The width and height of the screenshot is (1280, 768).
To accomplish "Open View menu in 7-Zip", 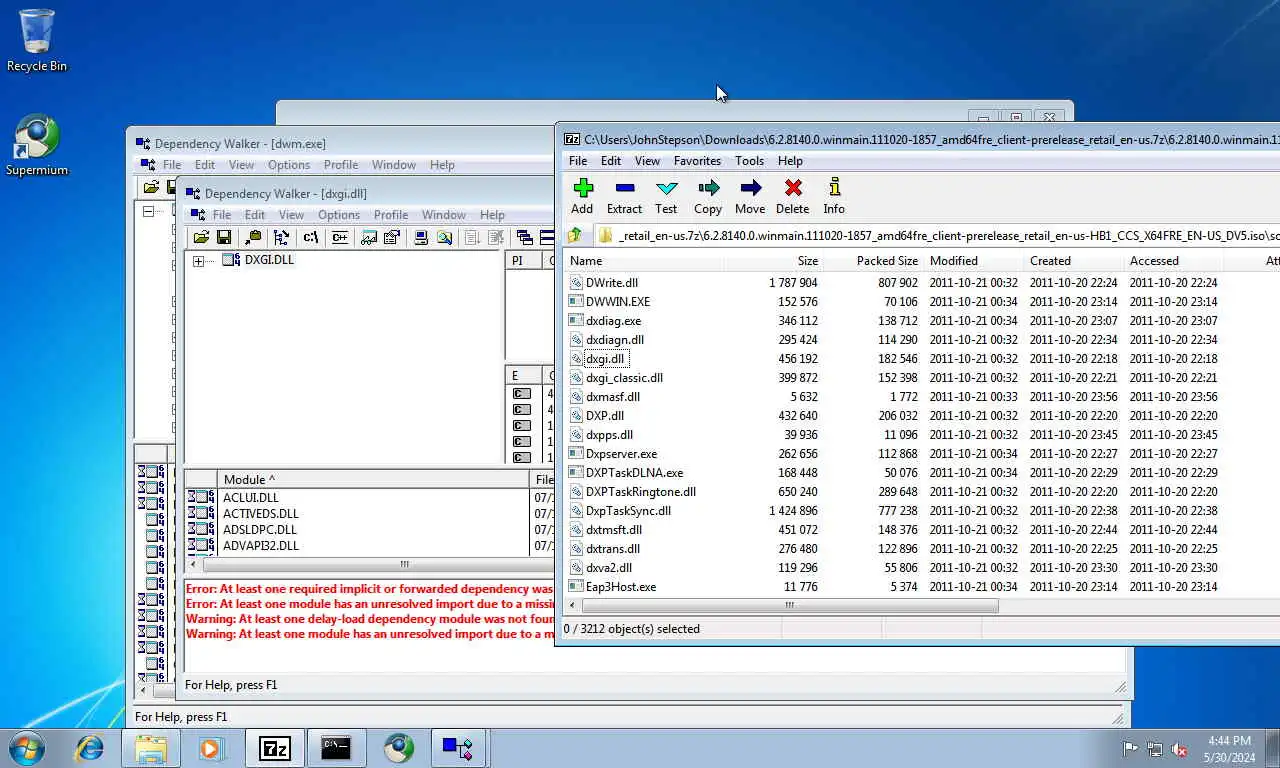I will [647, 160].
